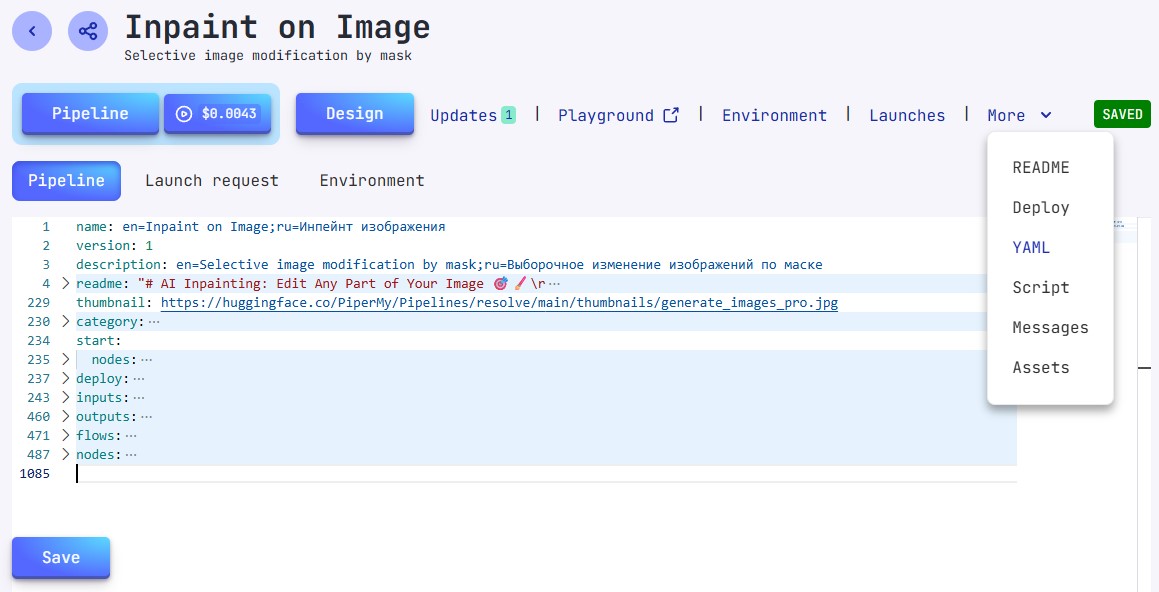This screenshot has width=1159, height=592.
Task: Place cursor on empty line 1085
Action: pyautogui.click(x=300, y=474)
